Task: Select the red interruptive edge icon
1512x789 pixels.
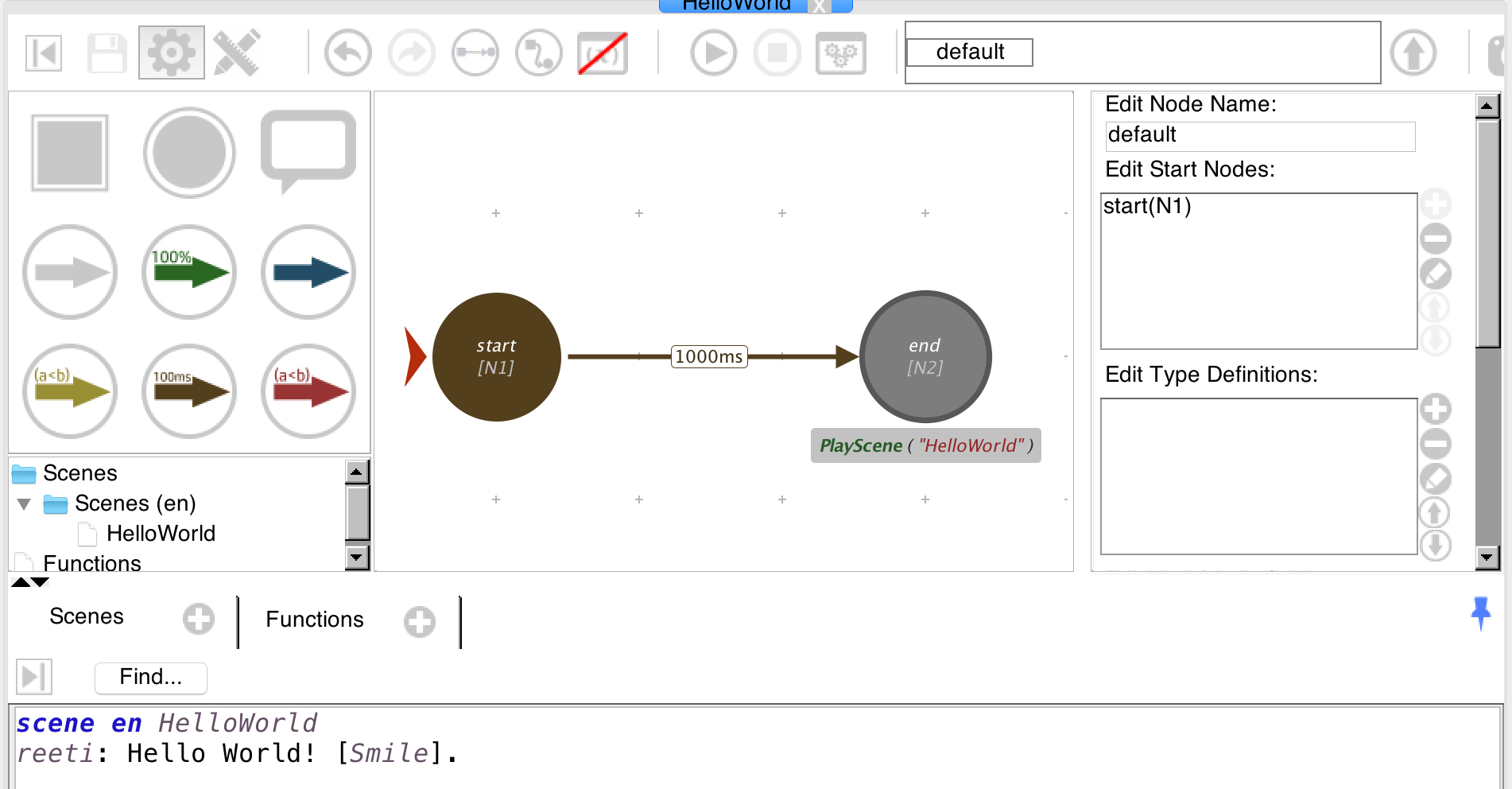Action: pos(308,391)
